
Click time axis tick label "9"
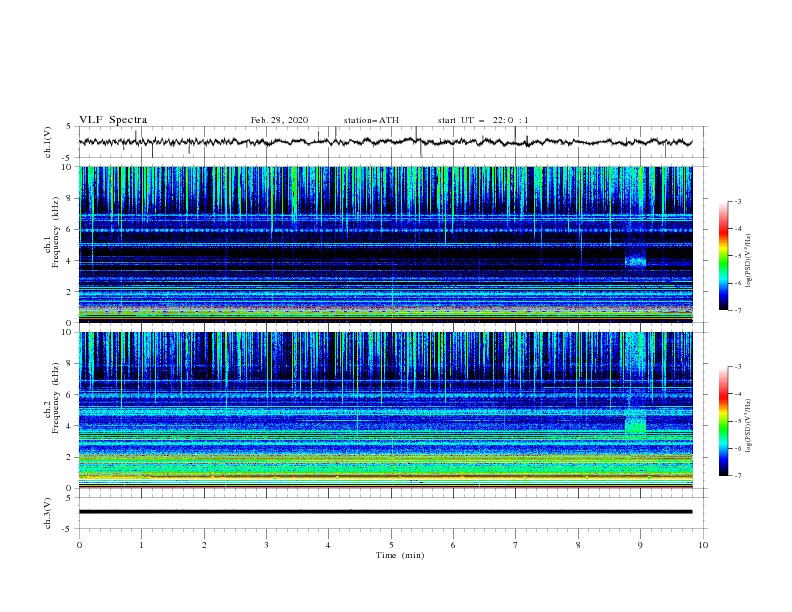pos(640,545)
